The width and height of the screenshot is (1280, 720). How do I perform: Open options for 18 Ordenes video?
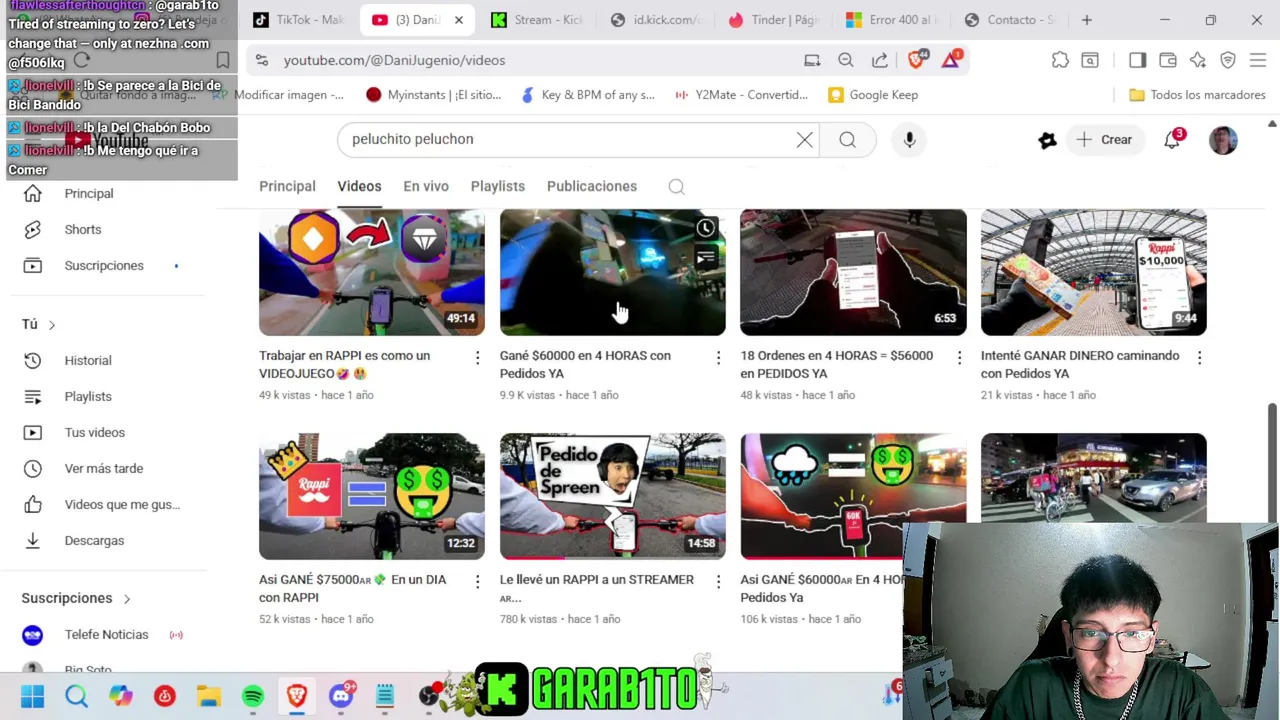tap(959, 357)
